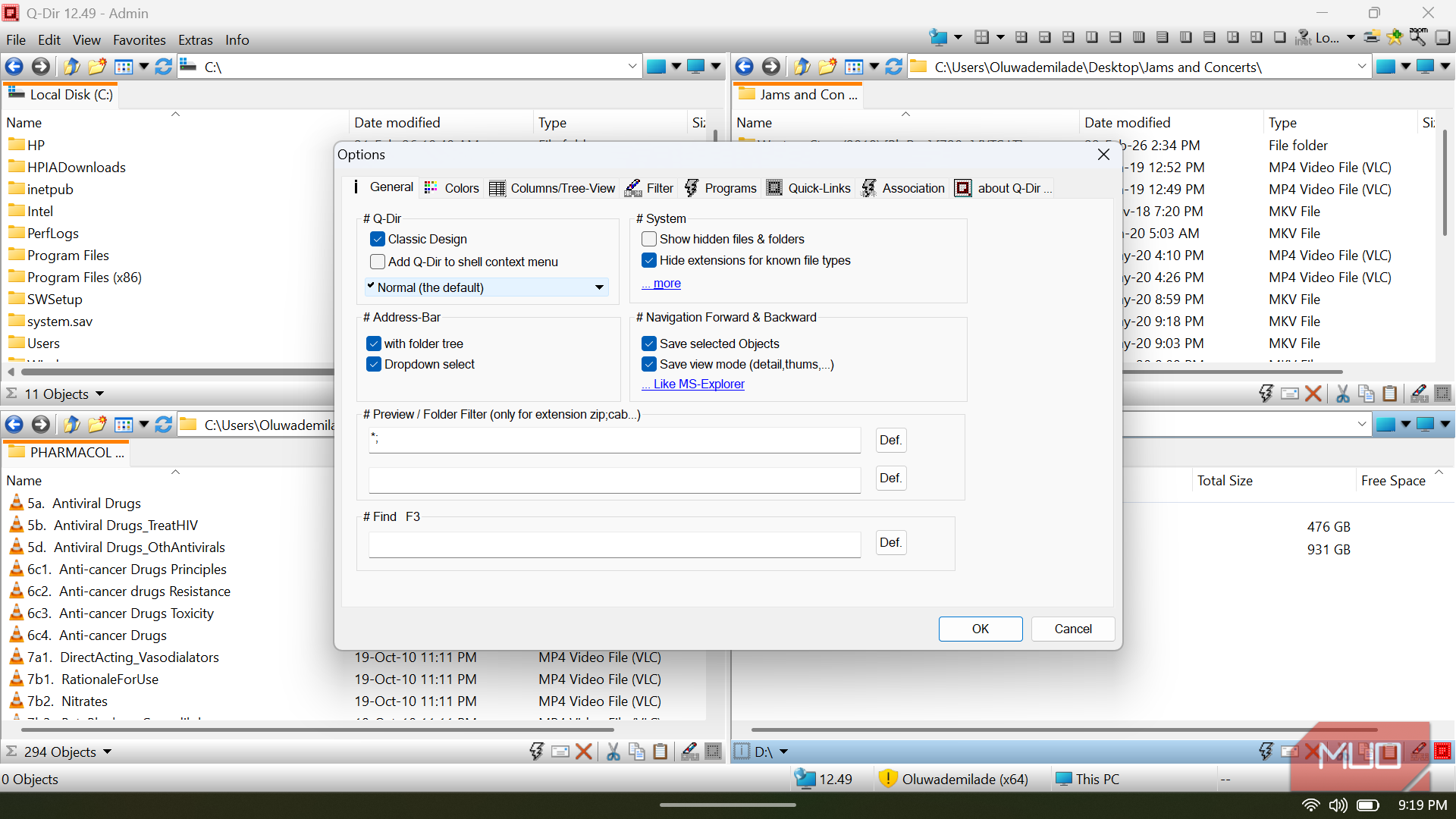
Task: Switch to the Colors tab
Action: point(452,188)
